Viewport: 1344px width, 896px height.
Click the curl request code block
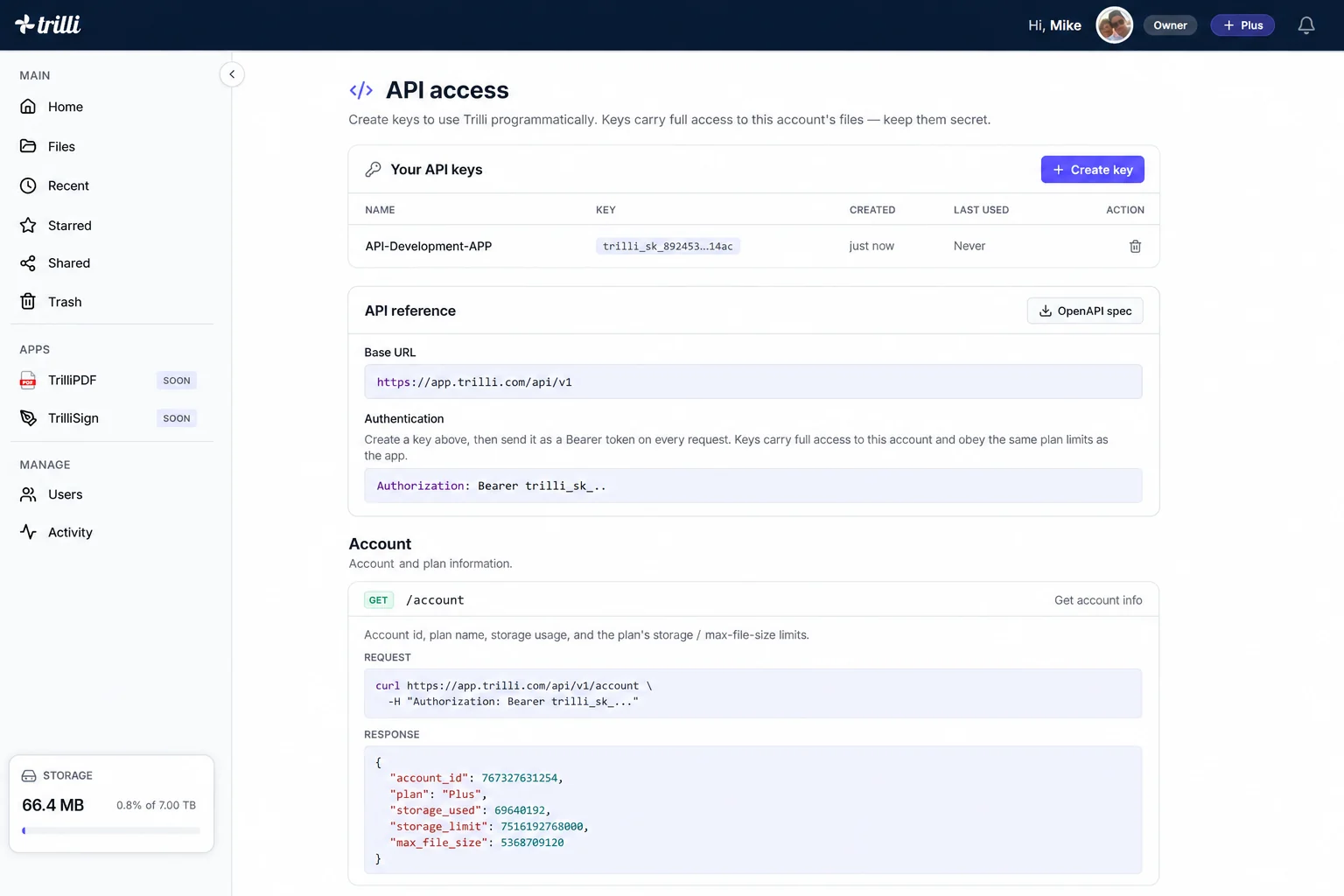point(753,694)
